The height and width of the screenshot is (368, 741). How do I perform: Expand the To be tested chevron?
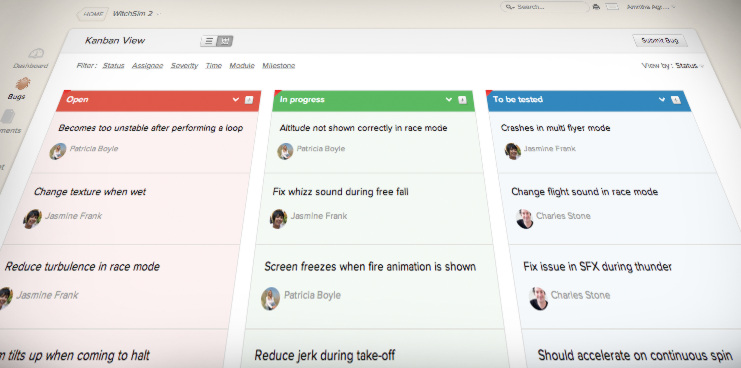coord(662,100)
